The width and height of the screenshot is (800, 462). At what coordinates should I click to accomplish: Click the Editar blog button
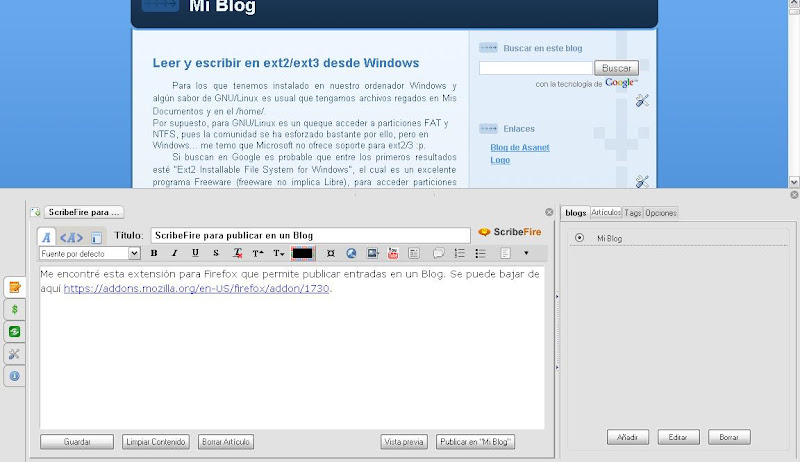[678, 437]
